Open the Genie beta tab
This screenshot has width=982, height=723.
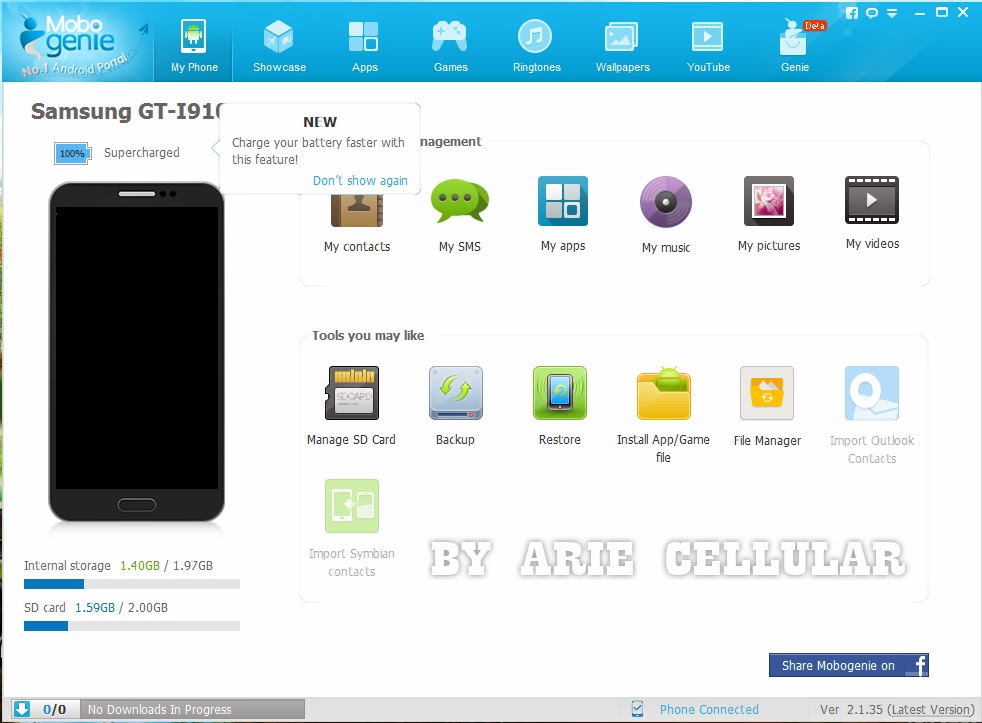point(795,45)
